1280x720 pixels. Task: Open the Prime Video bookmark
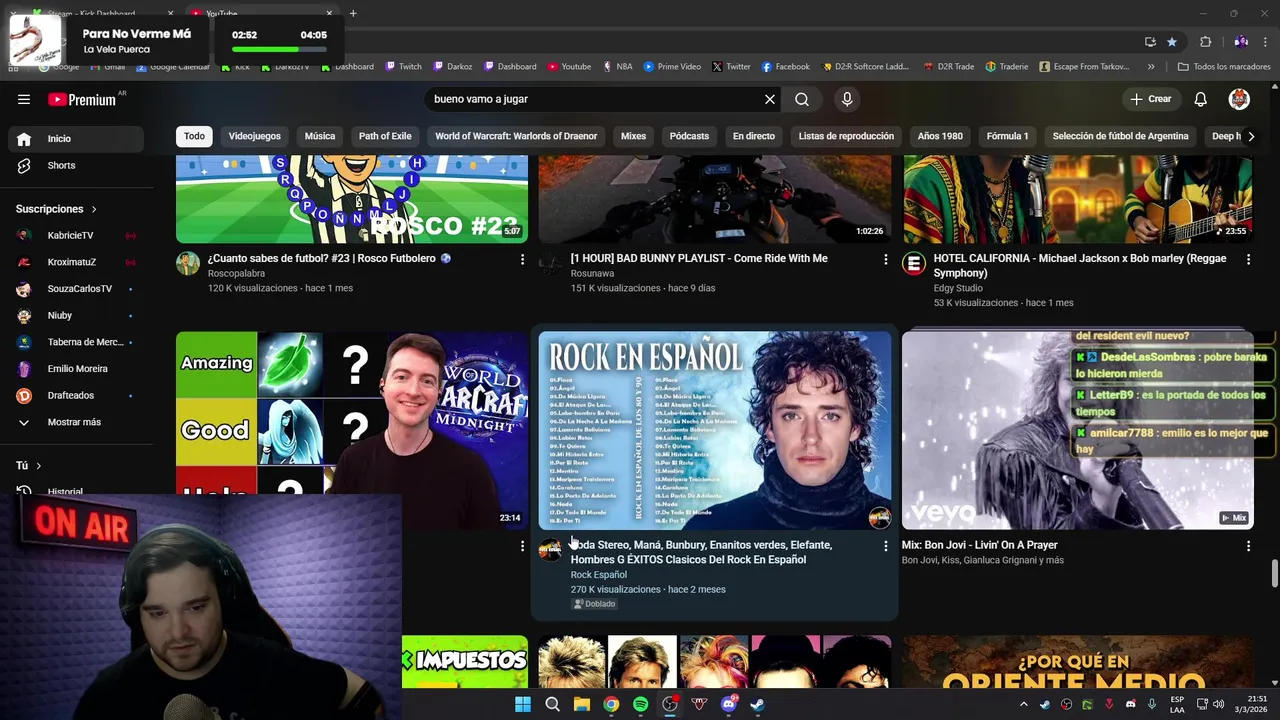tap(672, 67)
